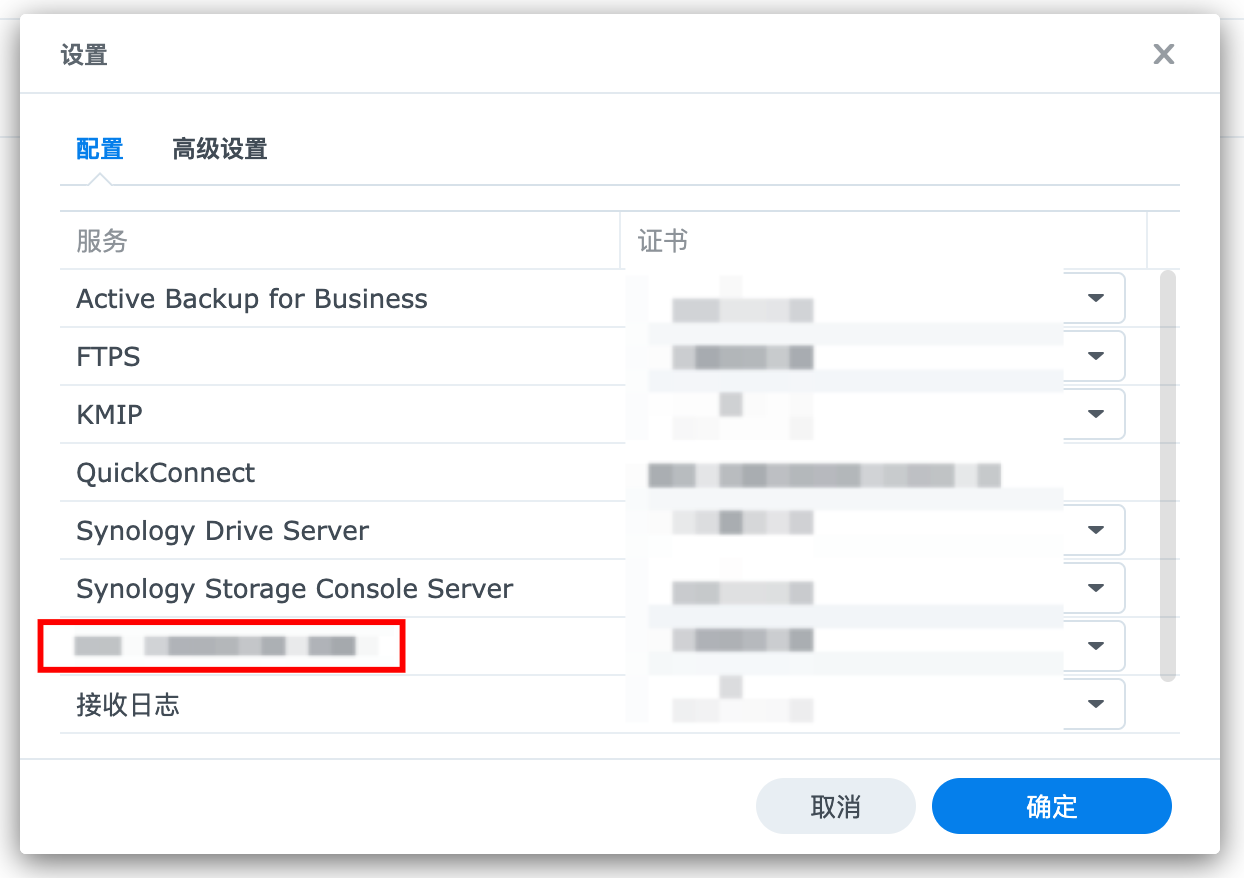Open the KMIP certificate dropdown

pos(1095,414)
